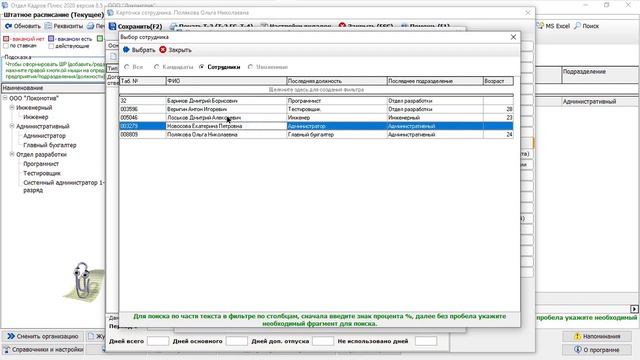Select the row Полякова Ольга Николаевна

coord(316,134)
